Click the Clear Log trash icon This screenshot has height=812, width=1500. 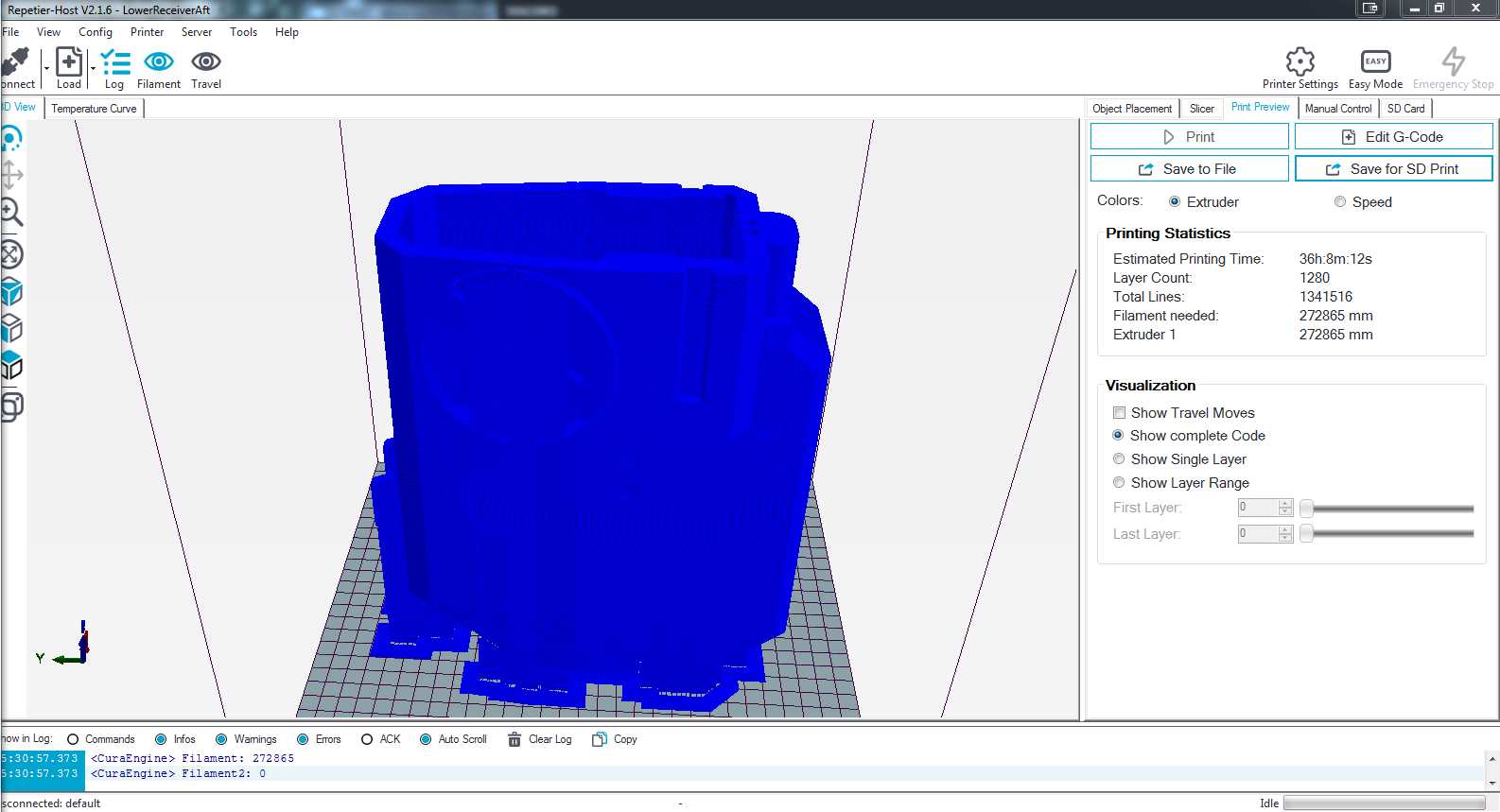point(515,739)
